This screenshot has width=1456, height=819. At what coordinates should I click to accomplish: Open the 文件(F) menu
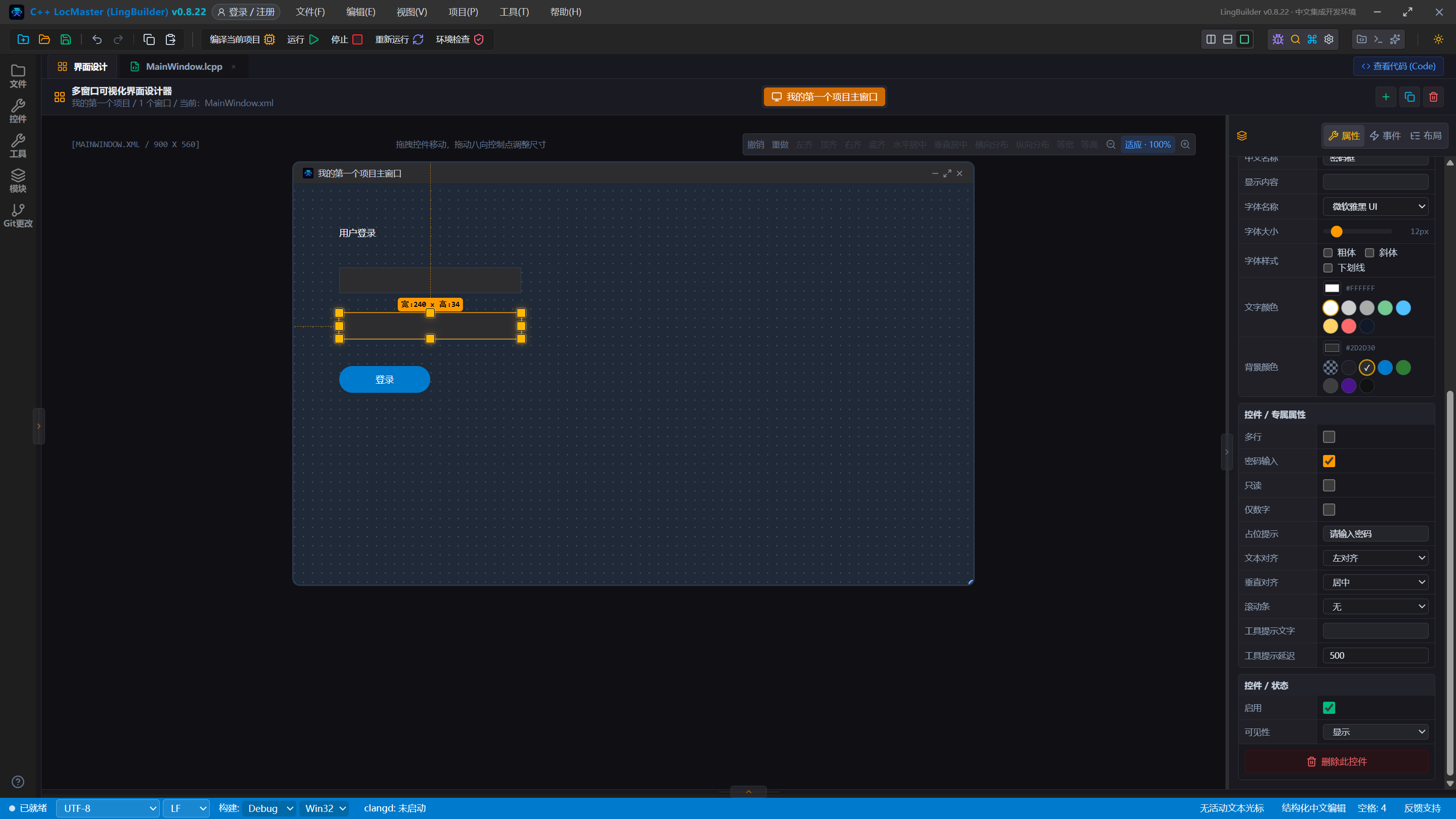tap(310, 12)
